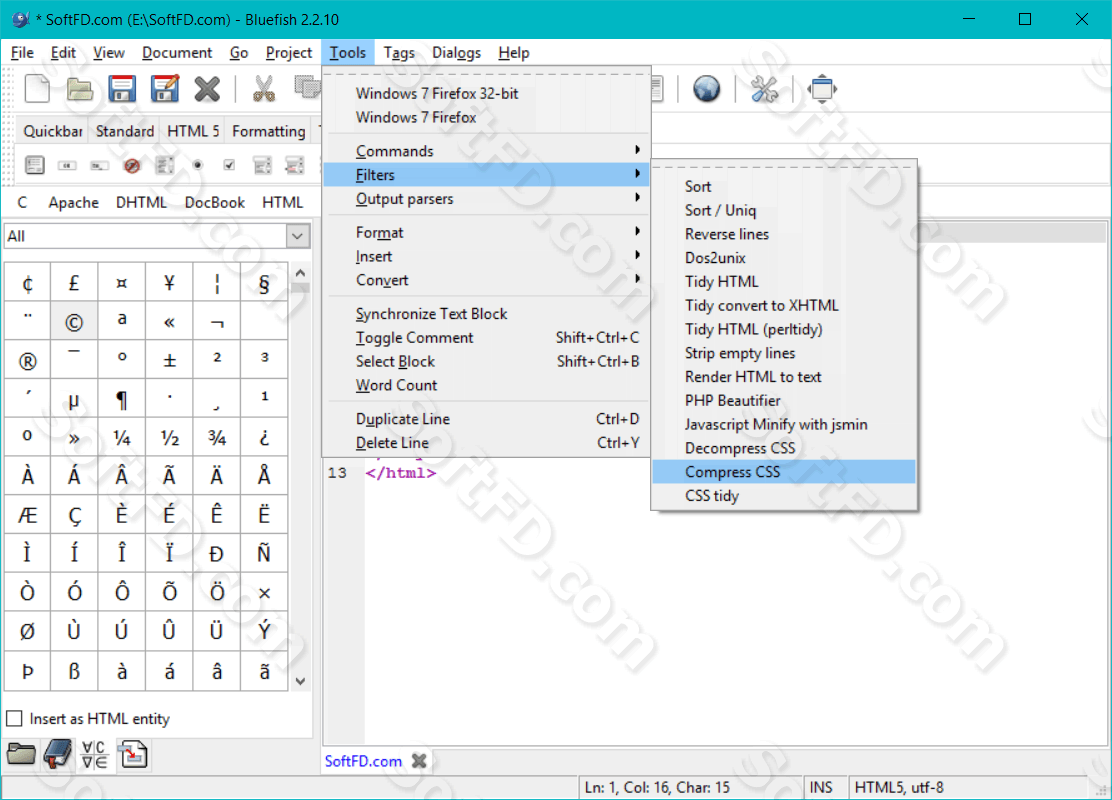Viewport: 1112px width, 800px height.
Task: Click the up arrow of character map scrollbar
Action: (x=300, y=273)
